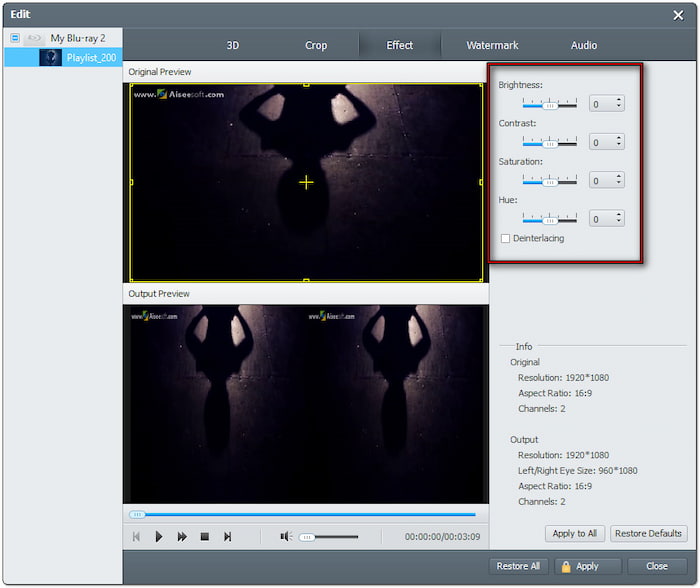Viewport: 700px width, 588px height.
Task: Adjust the Hue slider
Action: pos(550,220)
